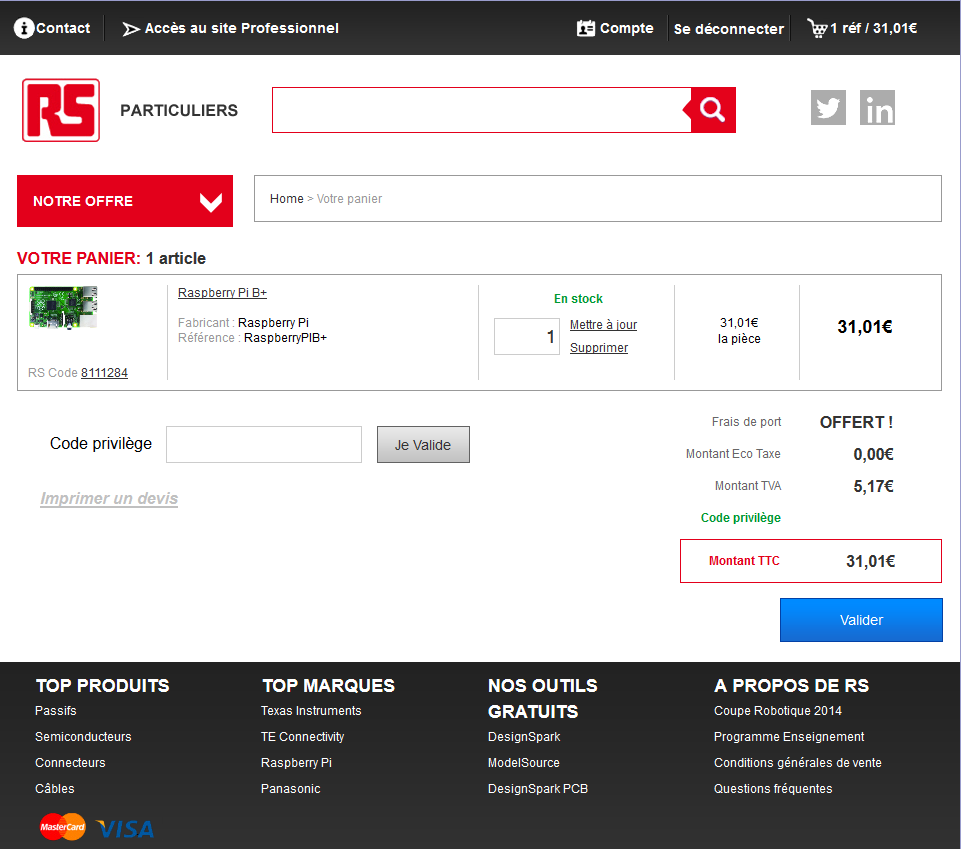Click the unit price 31,01€ la pièce
The width and height of the screenshot is (961, 849).
pos(739,330)
